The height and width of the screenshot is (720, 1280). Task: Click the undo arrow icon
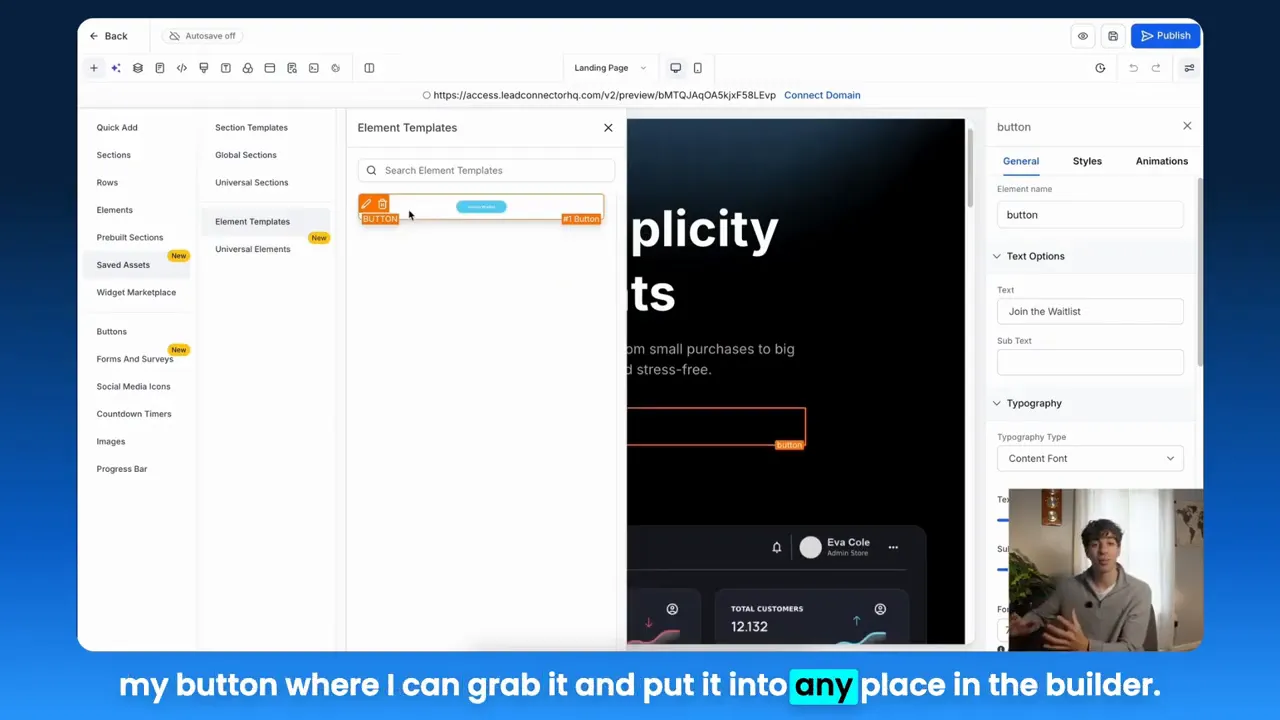coord(1133,68)
